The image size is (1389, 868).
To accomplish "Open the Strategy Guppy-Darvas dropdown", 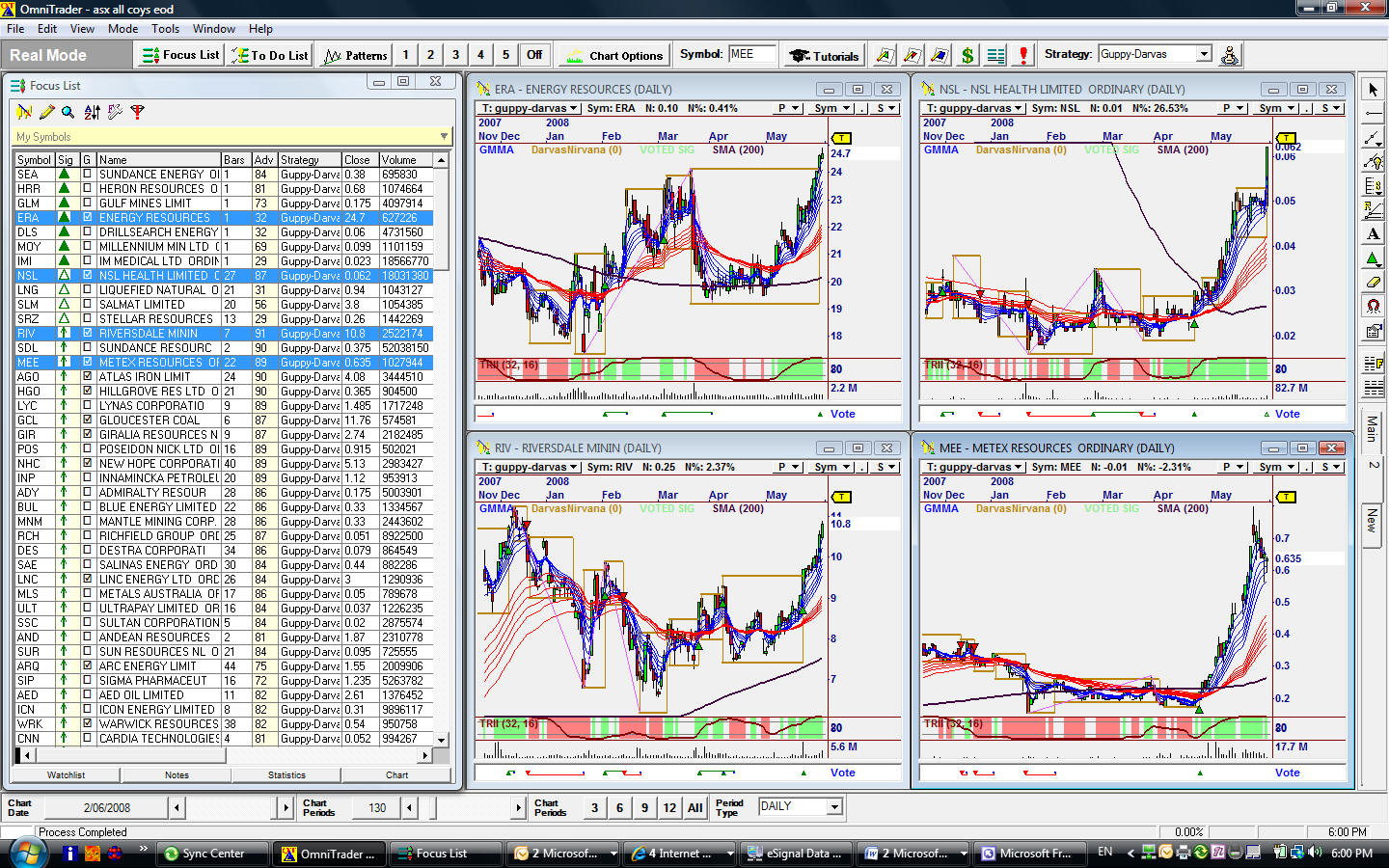I will (1203, 54).
